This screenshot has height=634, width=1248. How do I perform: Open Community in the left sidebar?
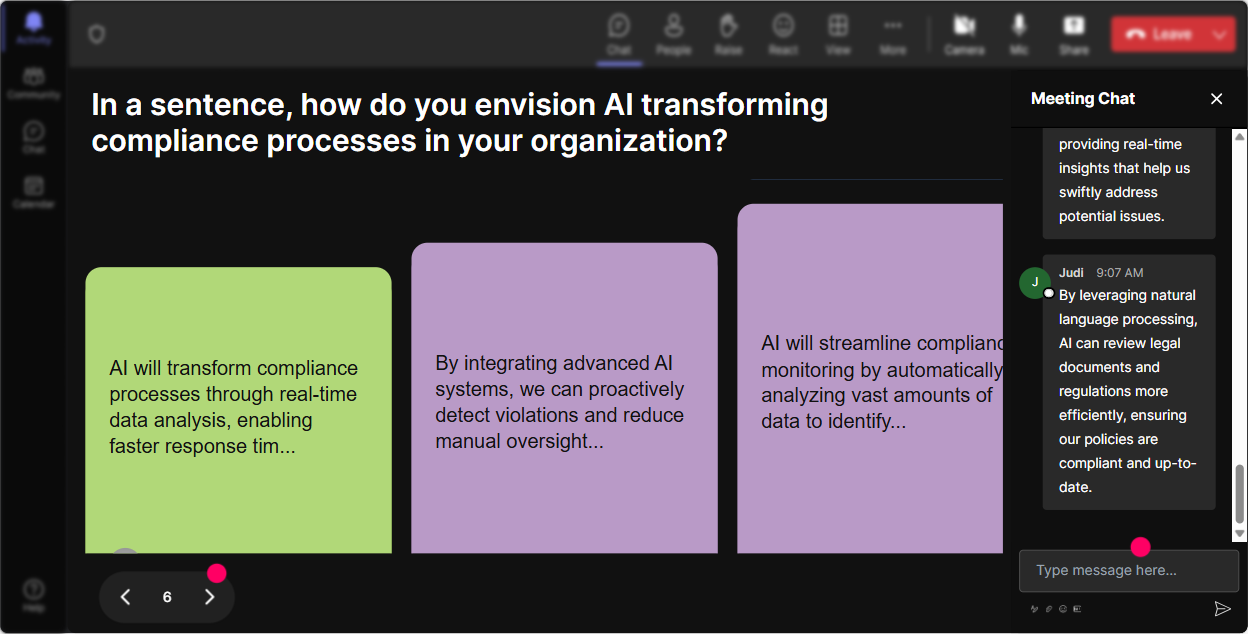pyautogui.click(x=34, y=83)
